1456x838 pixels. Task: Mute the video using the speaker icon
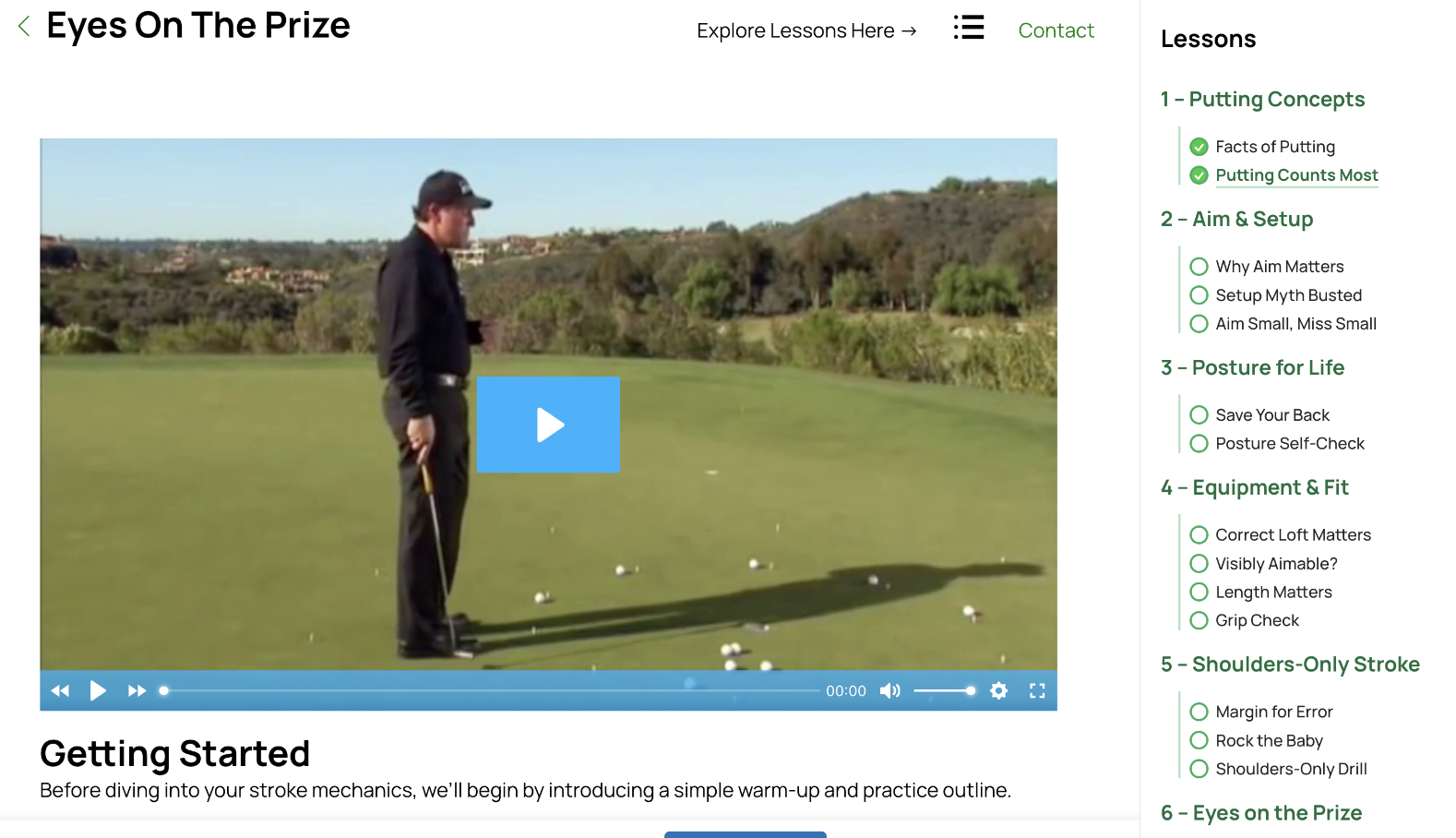[890, 690]
